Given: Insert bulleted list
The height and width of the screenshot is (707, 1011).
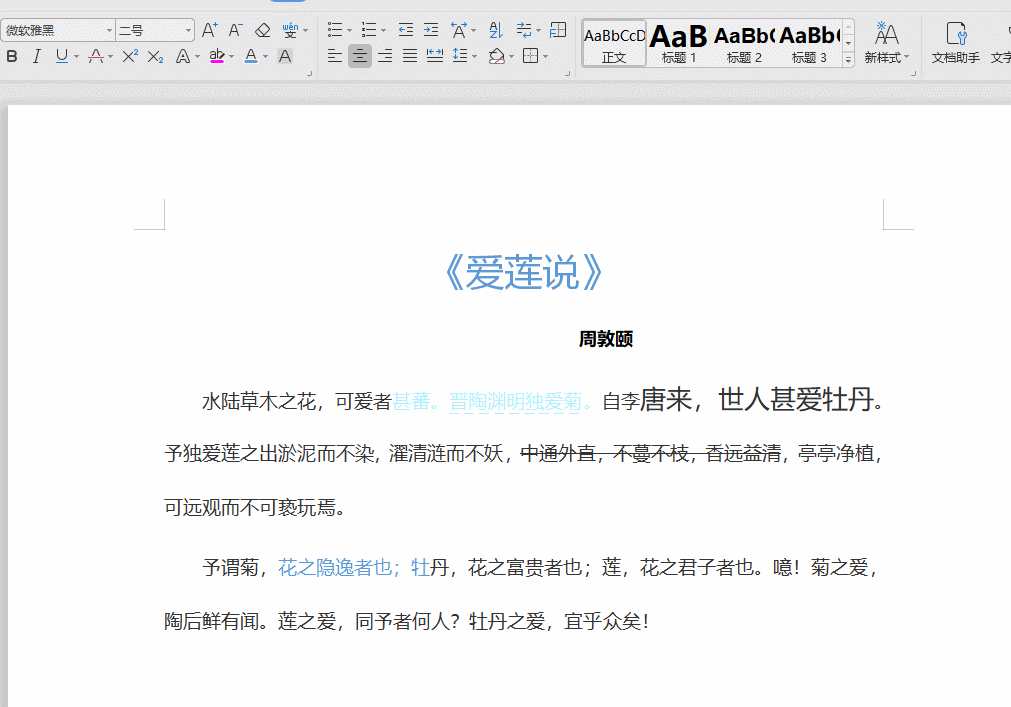Looking at the screenshot, I should 335,30.
